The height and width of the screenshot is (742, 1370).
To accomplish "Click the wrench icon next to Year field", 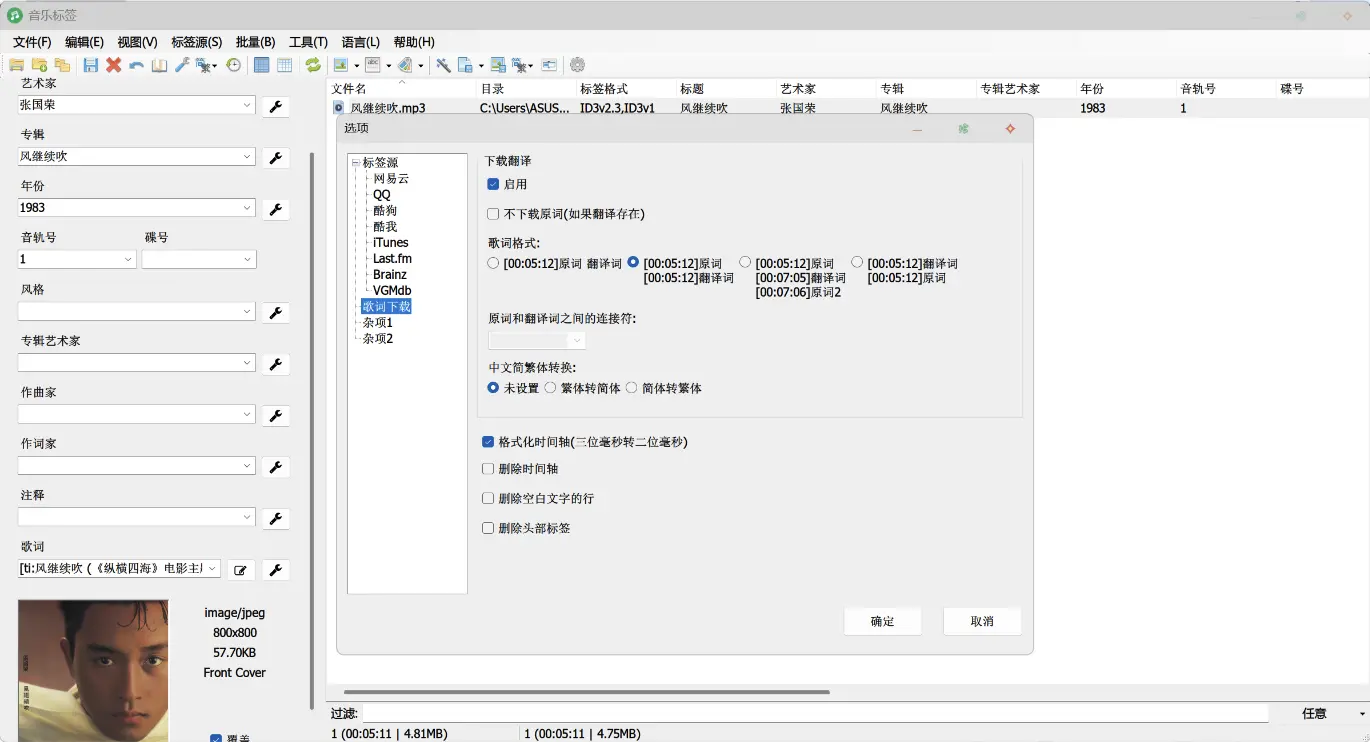I will point(276,208).
